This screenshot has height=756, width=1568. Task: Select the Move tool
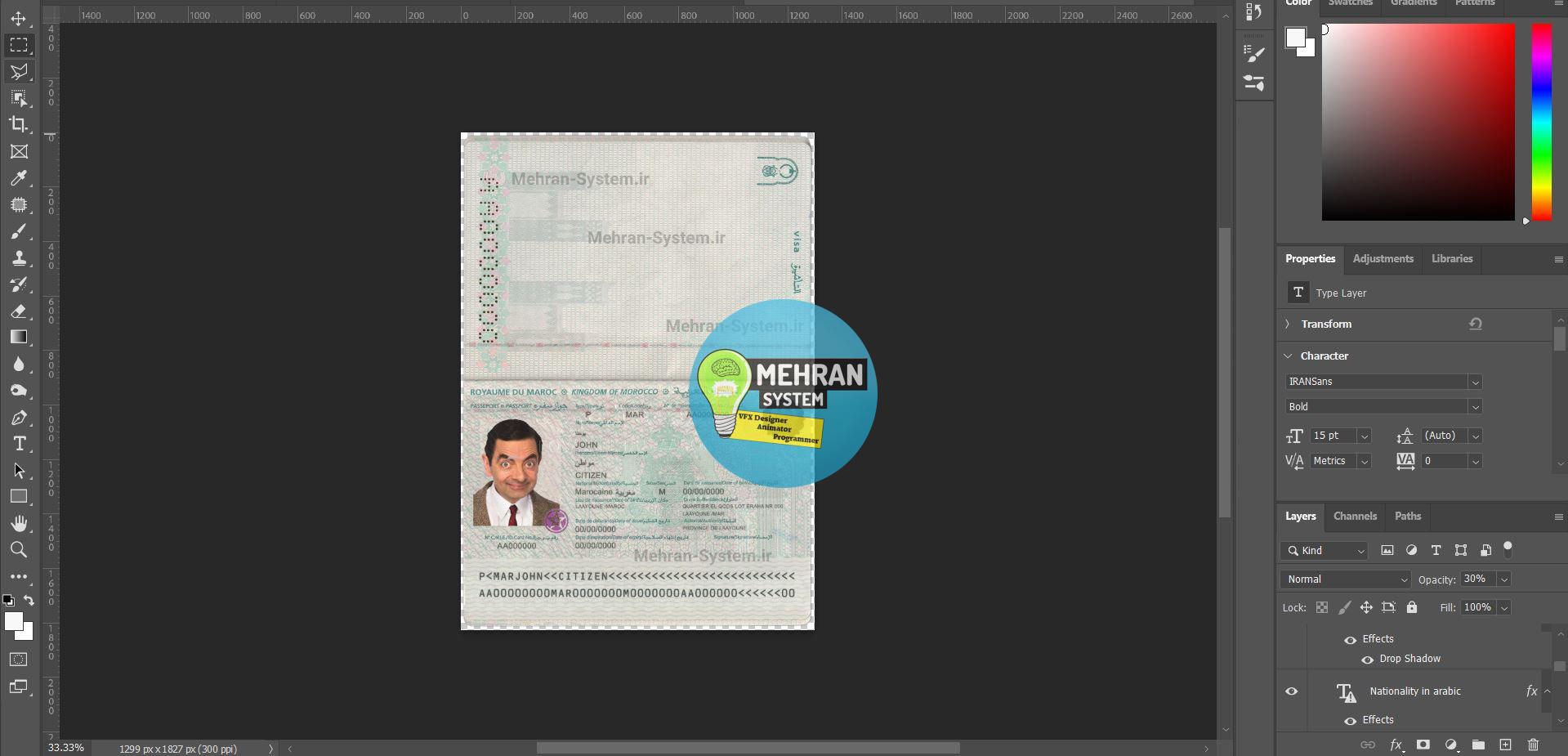tap(18, 18)
